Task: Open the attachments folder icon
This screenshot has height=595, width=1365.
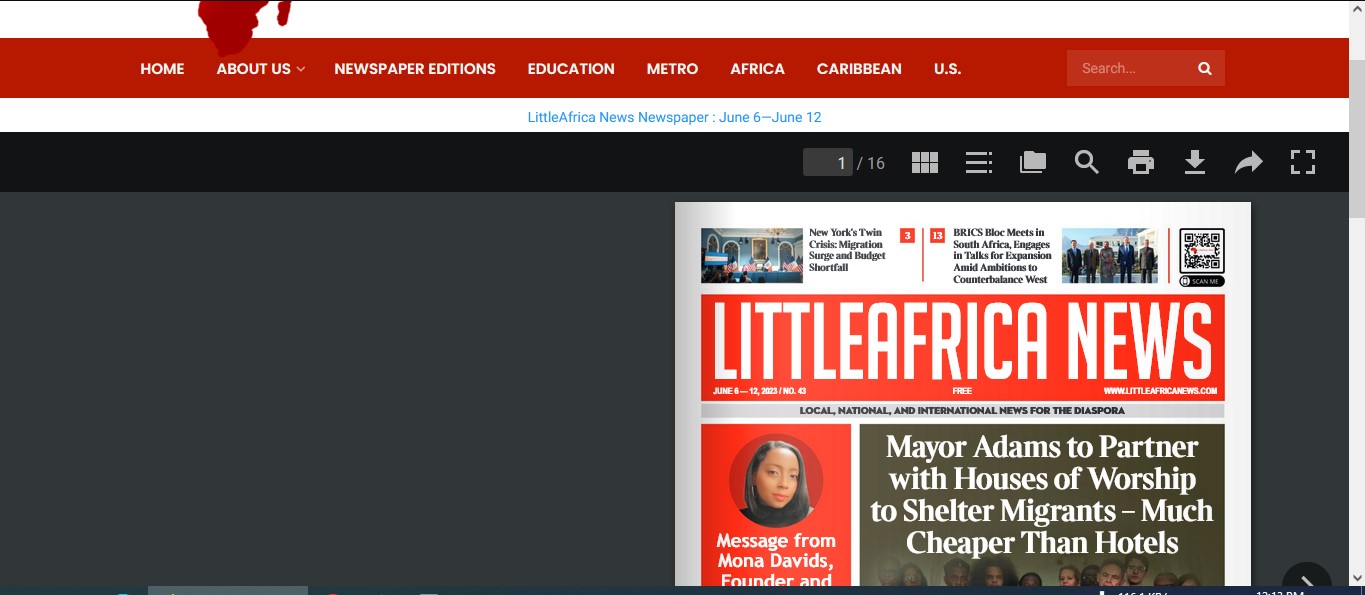Action: click(x=1033, y=162)
